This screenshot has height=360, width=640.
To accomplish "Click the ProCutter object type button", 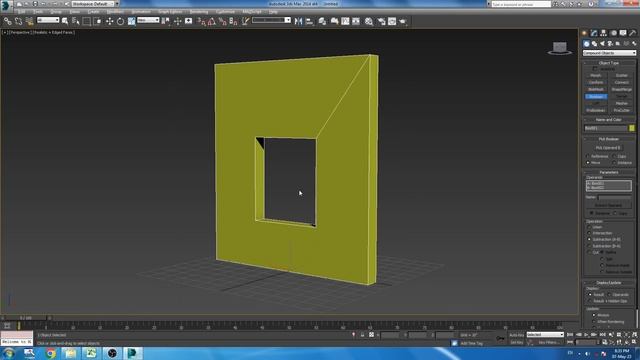I will pos(622,110).
